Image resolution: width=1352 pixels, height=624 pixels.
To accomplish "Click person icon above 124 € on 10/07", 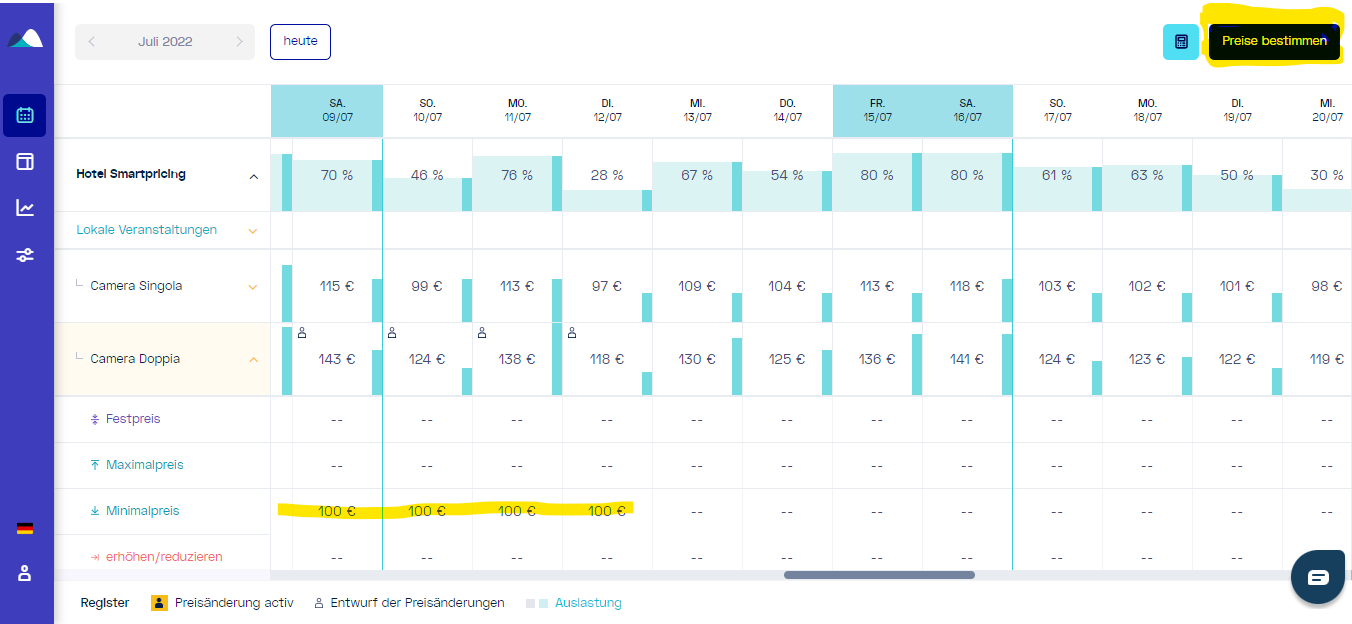I will 392,333.
